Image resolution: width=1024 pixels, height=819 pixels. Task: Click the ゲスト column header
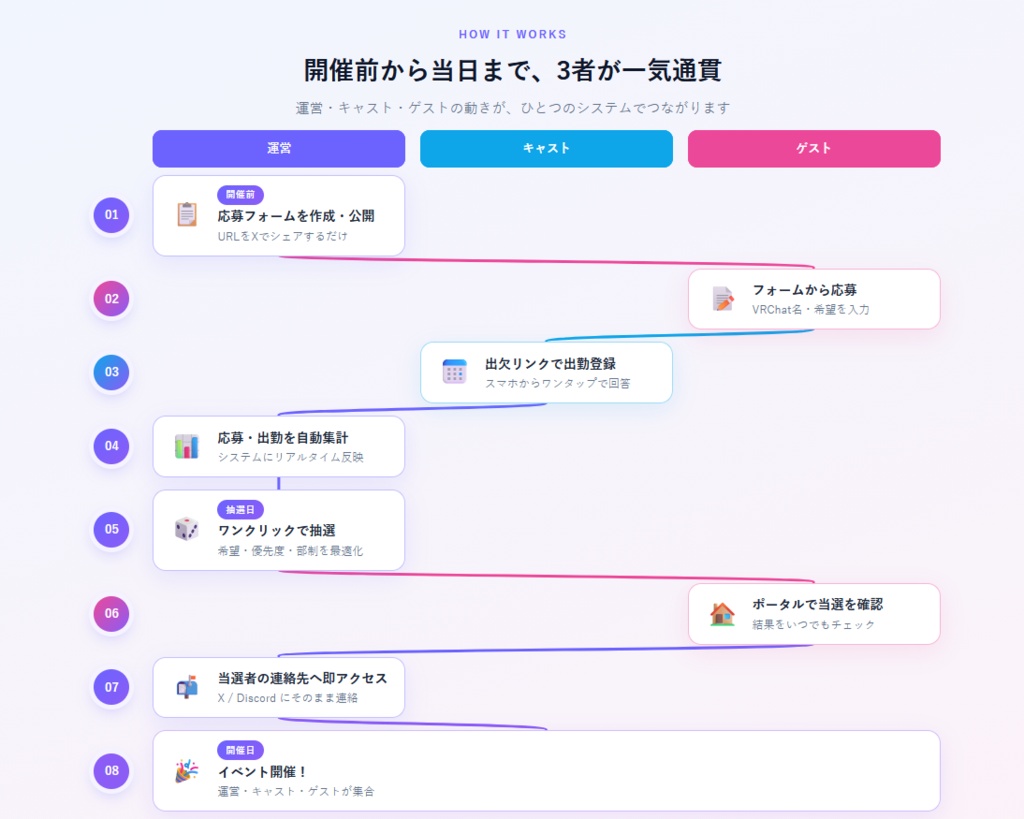[x=814, y=149]
